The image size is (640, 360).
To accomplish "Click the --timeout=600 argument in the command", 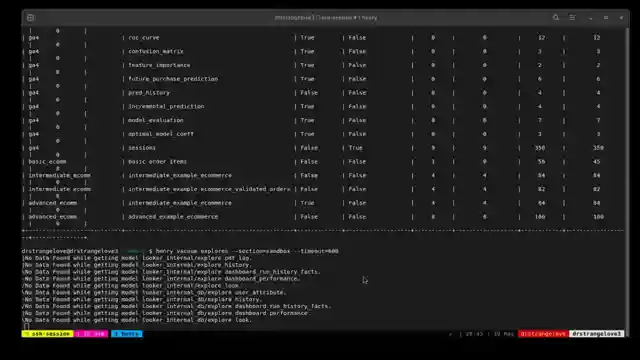I will [316, 251].
